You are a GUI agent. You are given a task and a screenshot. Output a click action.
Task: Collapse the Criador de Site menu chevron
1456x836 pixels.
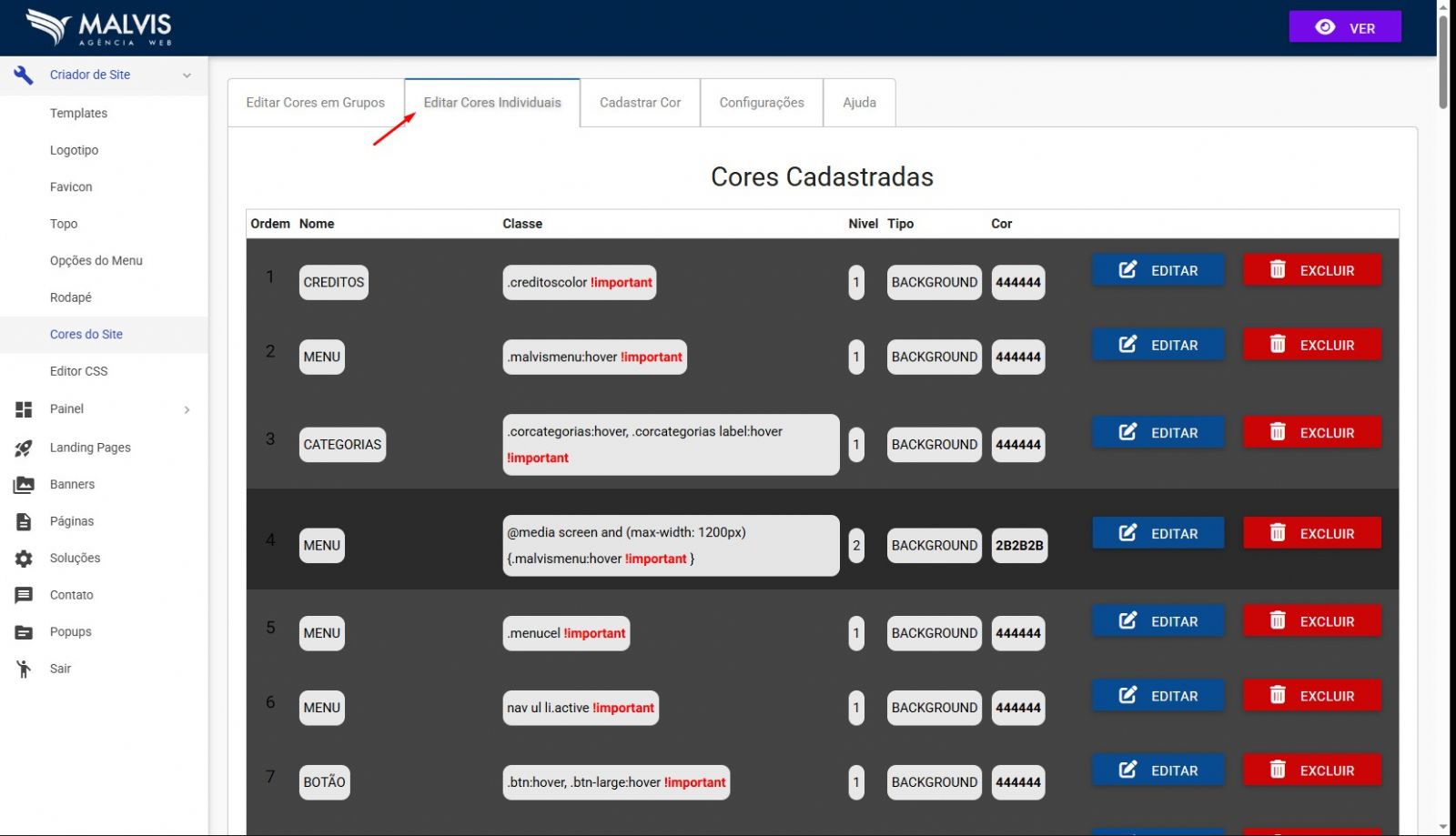(187, 76)
